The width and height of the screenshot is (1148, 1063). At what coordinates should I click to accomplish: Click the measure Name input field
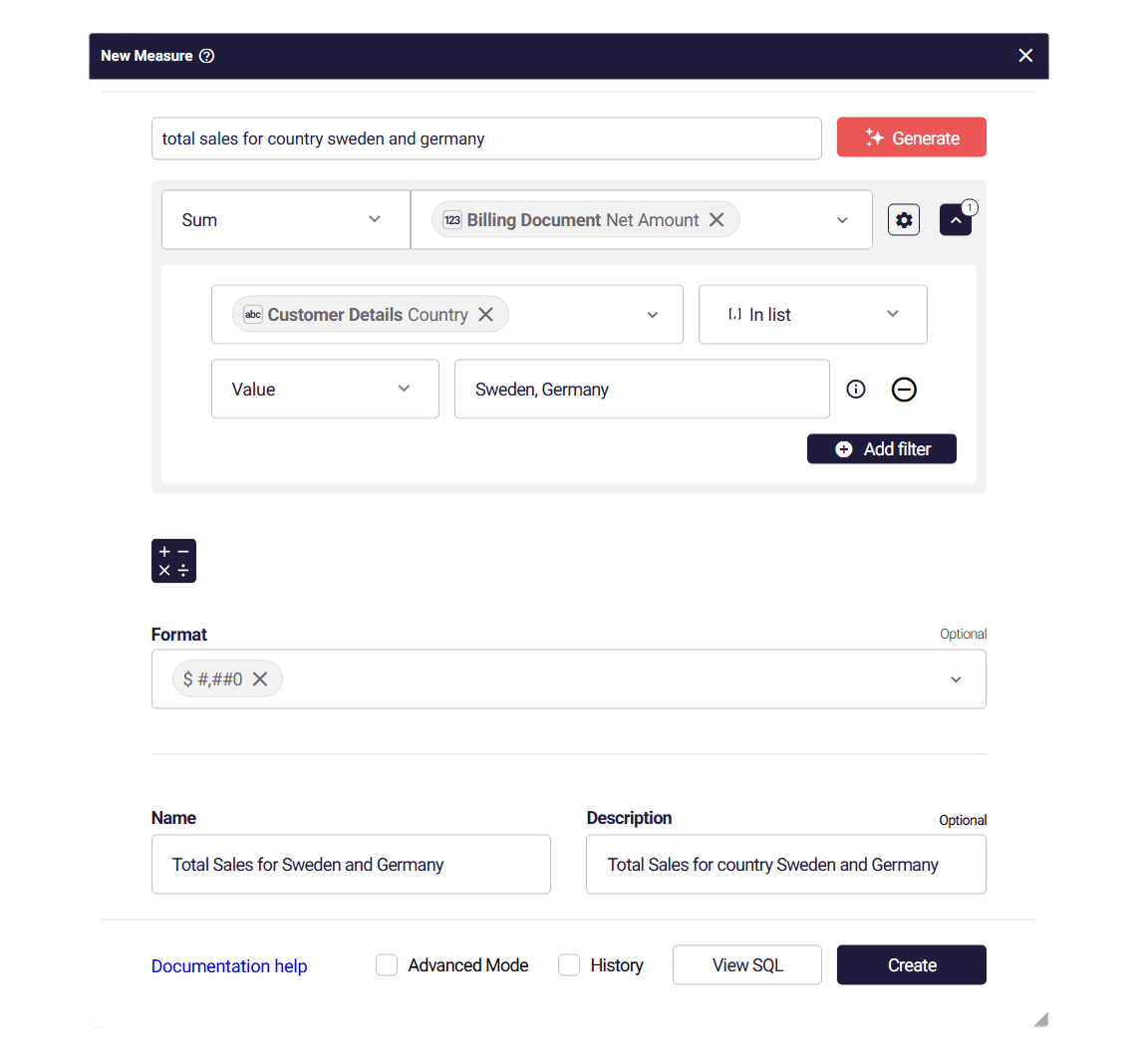pos(351,864)
